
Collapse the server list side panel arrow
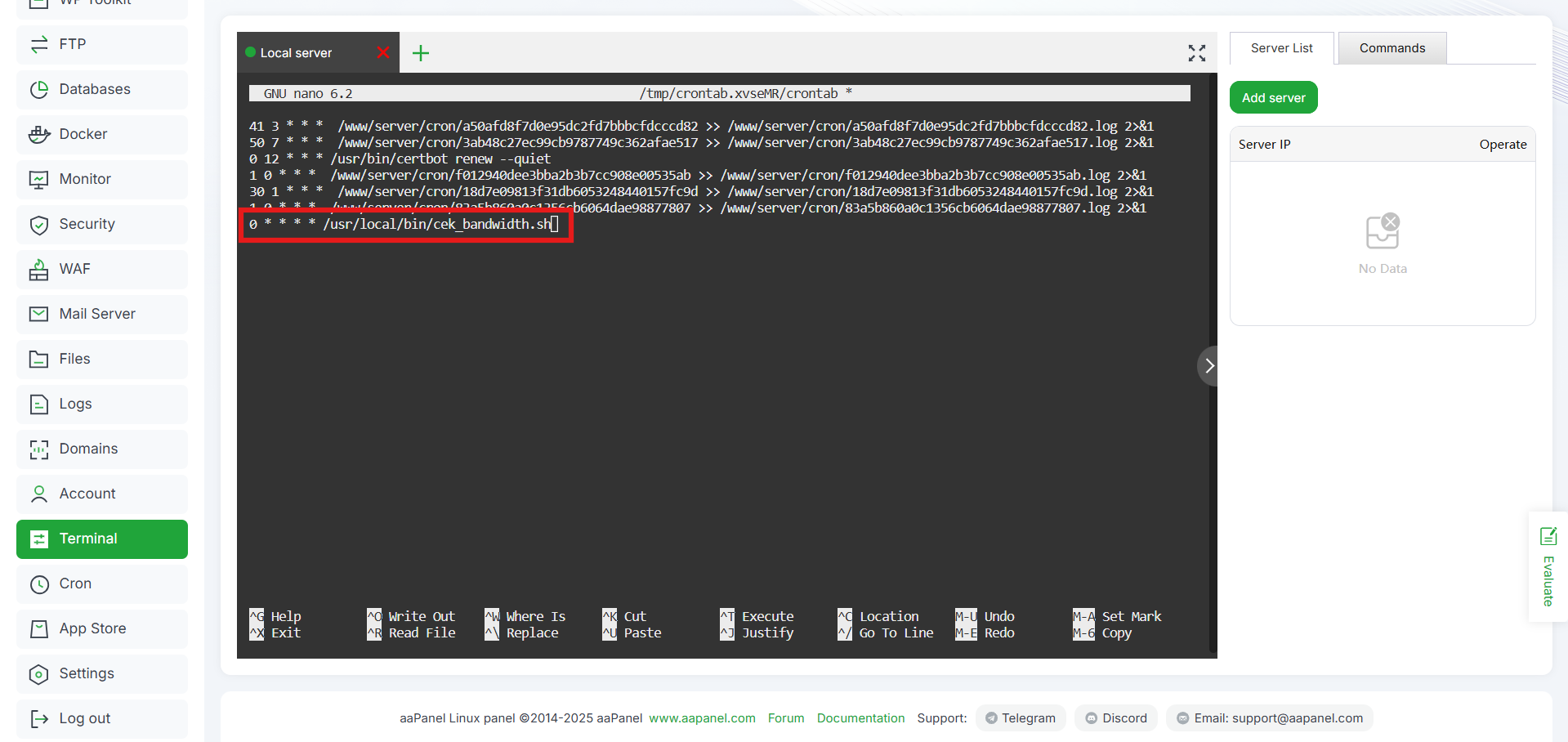[x=1208, y=366]
